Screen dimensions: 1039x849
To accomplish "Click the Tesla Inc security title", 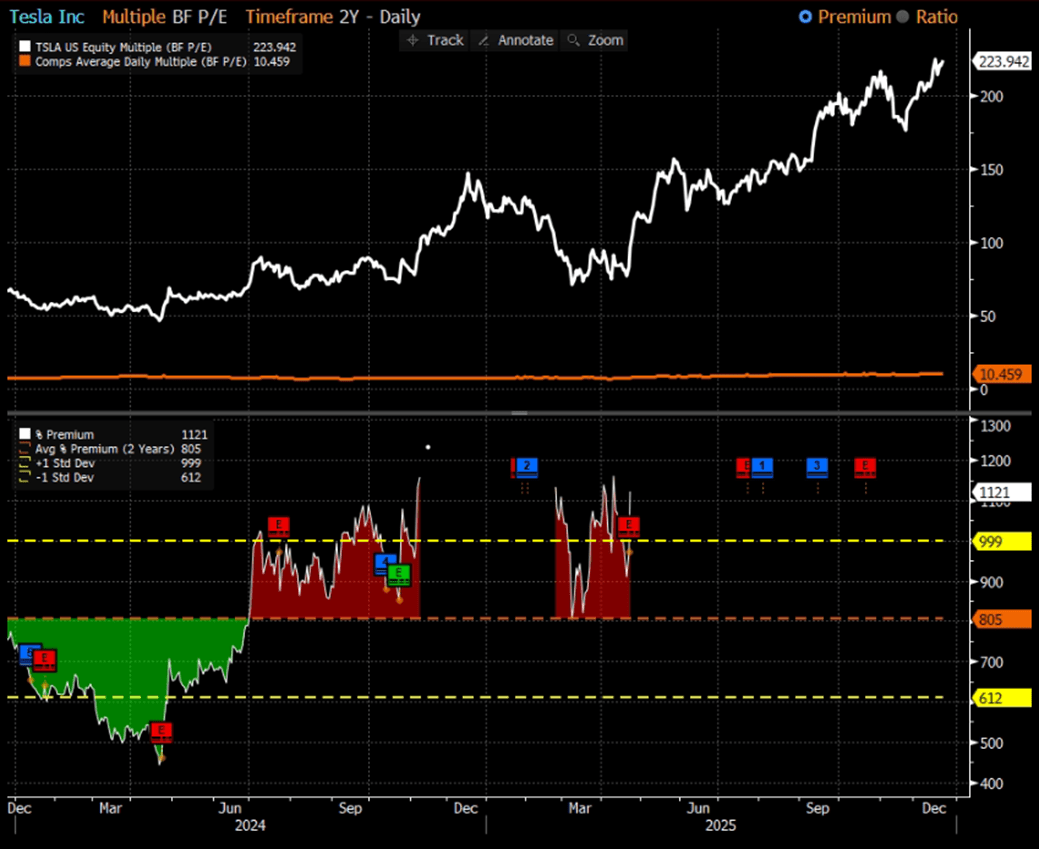I will (x=45, y=16).
